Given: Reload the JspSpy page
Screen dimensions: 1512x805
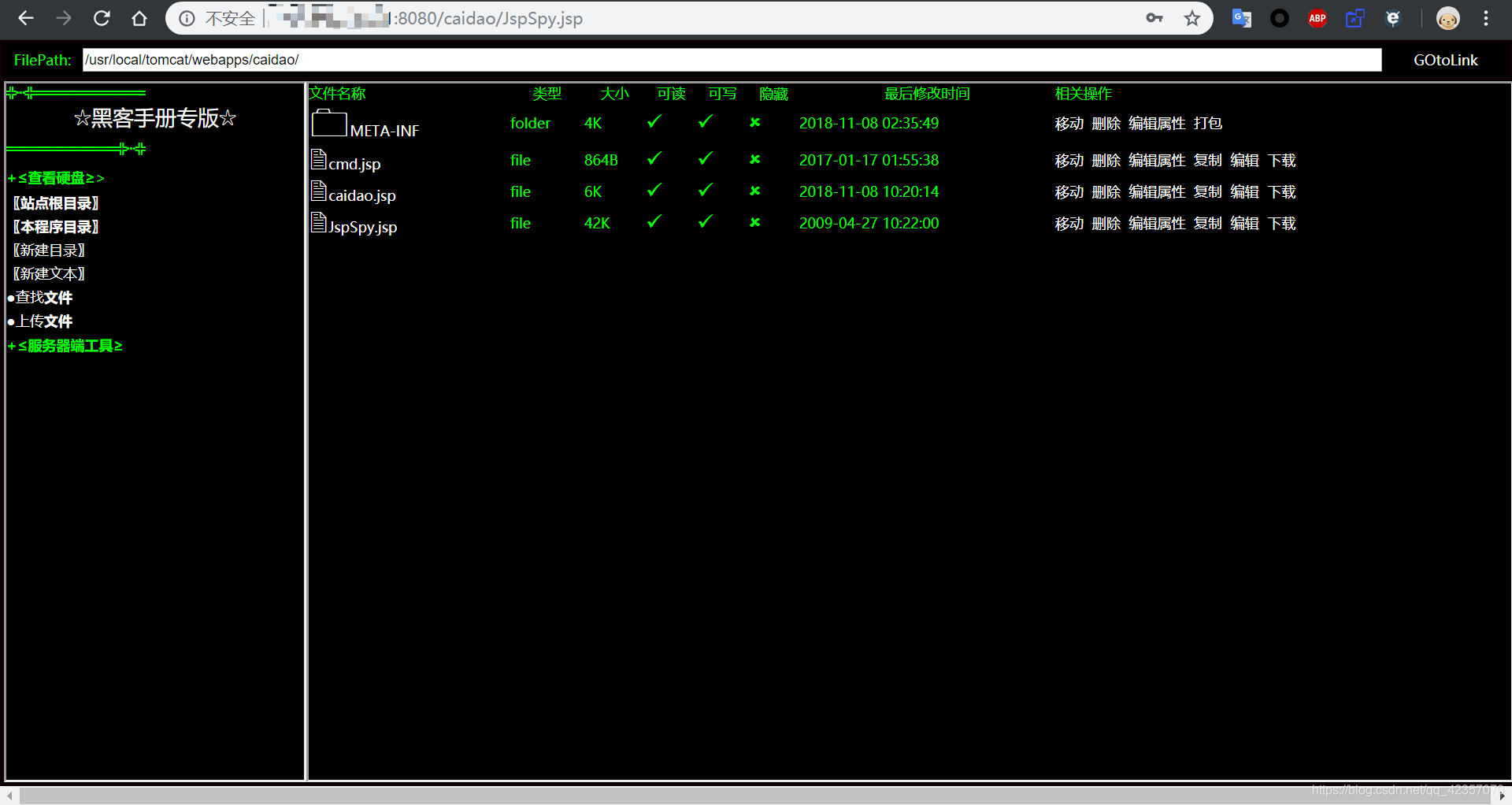Looking at the screenshot, I should click(x=102, y=18).
